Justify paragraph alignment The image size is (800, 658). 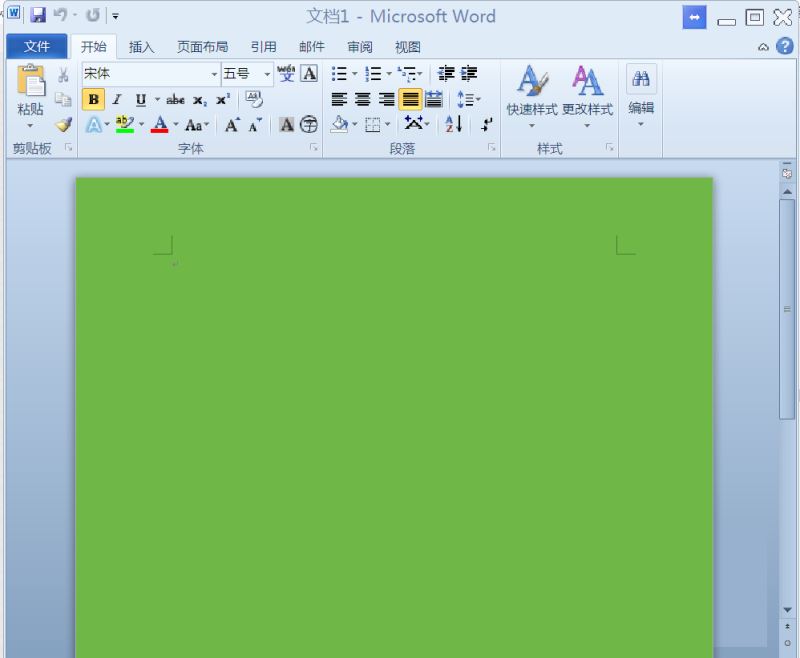click(410, 99)
